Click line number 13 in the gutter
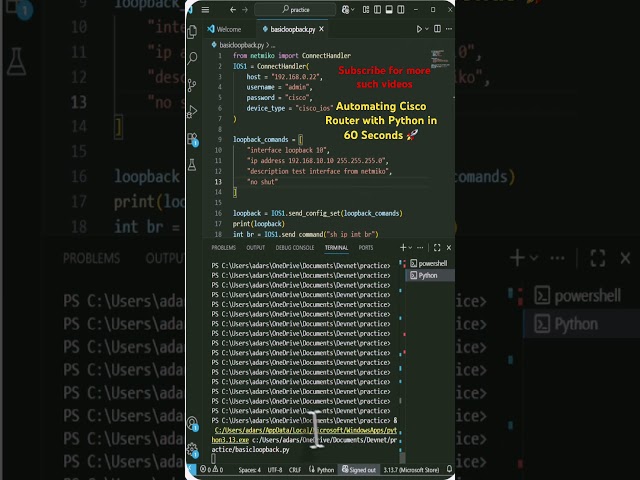This screenshot has height=480, width=640. 218,182
